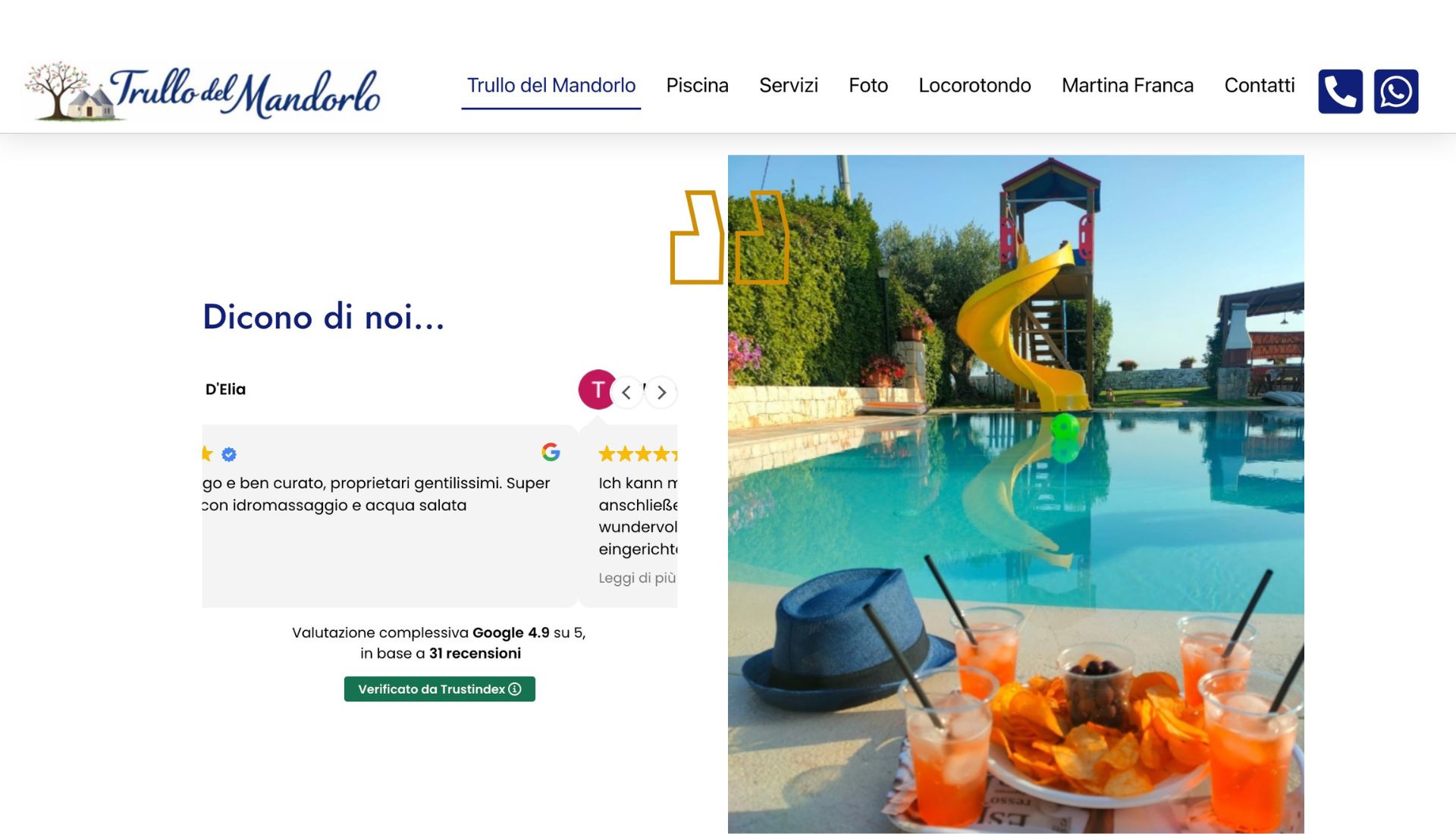The image size is (1456, 834).
Task: Open the Piscina menu item
Action: click(697, 86)
